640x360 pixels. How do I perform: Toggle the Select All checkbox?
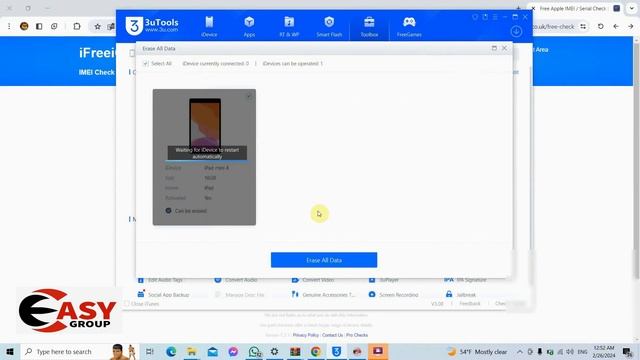(146, 64)
